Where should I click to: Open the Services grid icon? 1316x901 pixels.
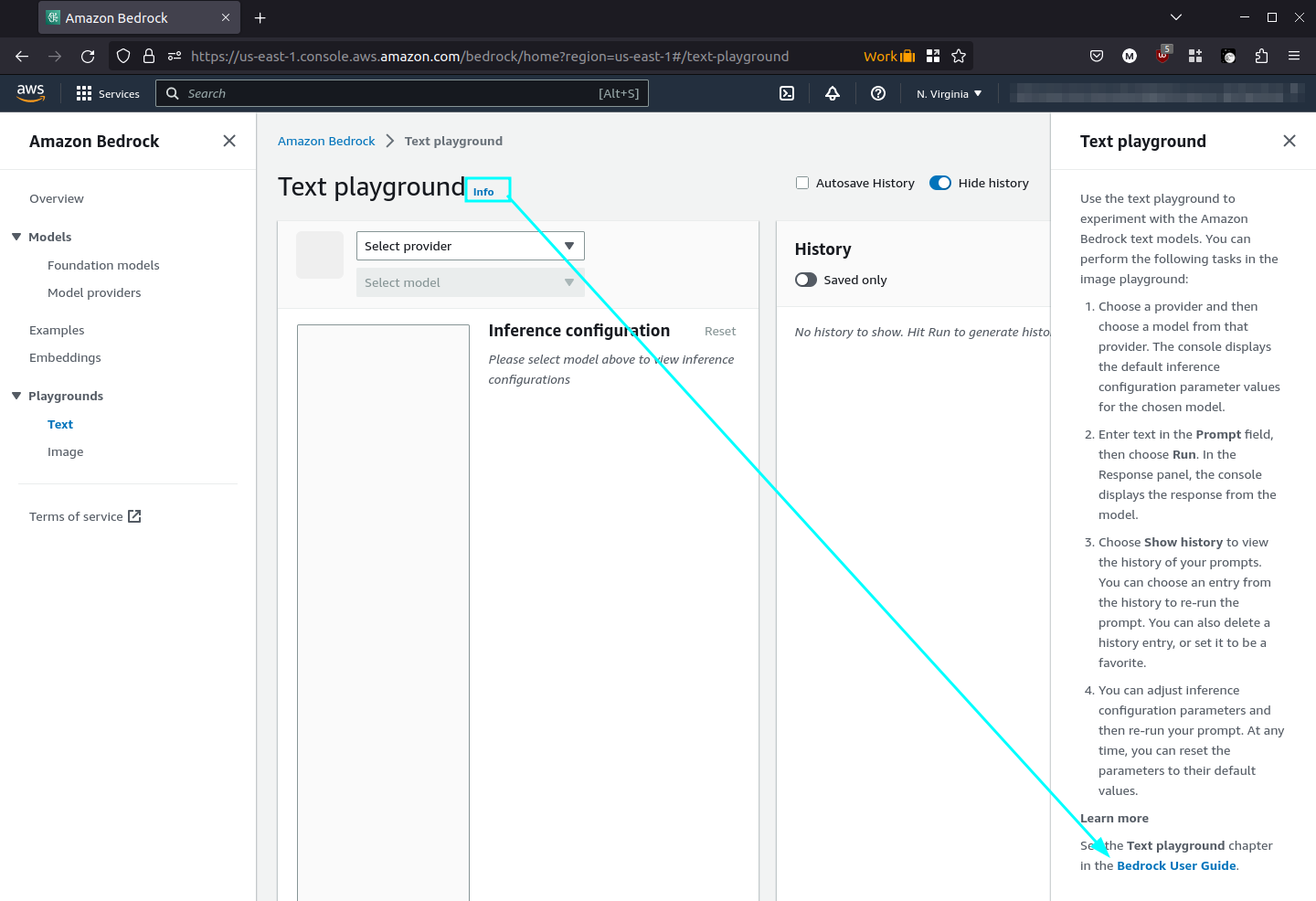(83, 92)
